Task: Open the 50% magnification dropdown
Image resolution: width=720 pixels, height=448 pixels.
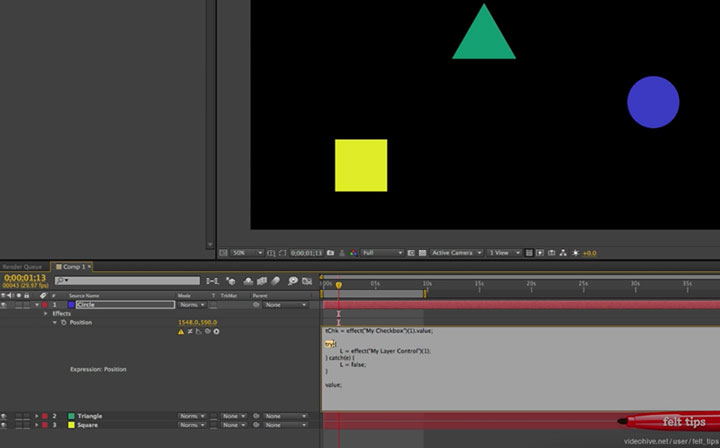Action: [247, 253]
